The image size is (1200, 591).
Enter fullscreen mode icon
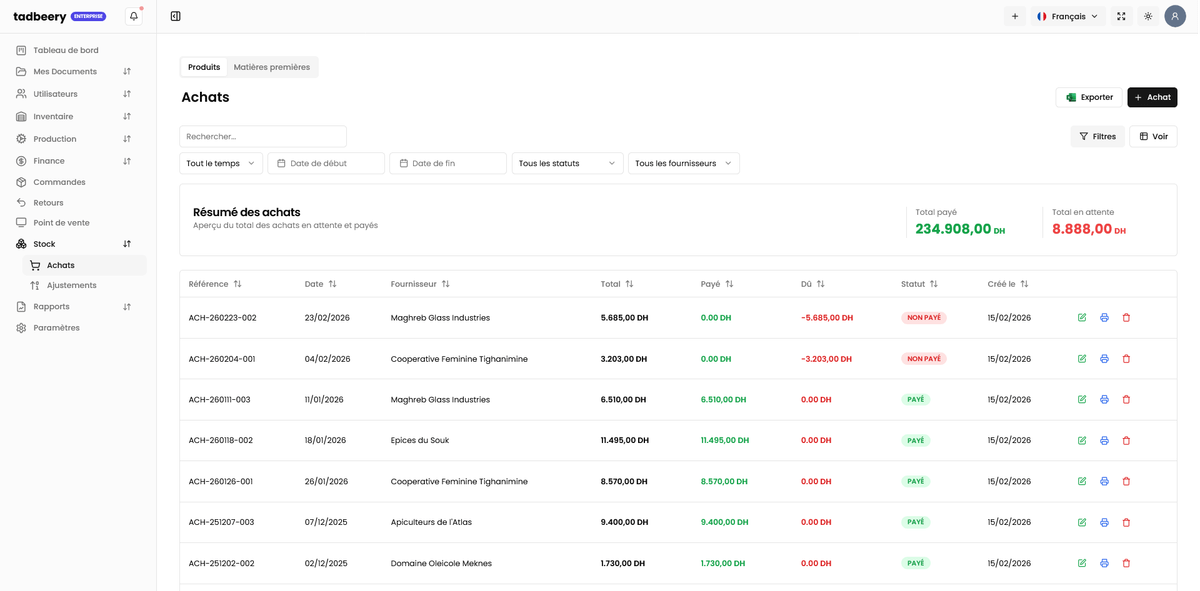tap(1121, 16)
